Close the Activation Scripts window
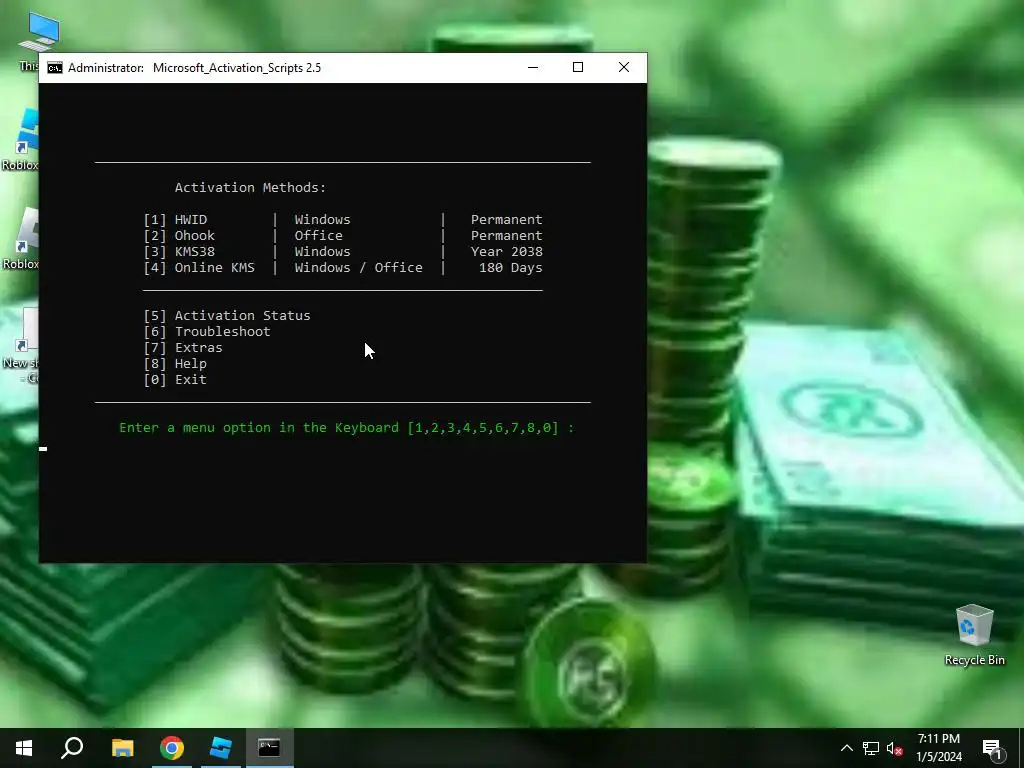This screenshot has height=768, width=1024. point(624,67)
